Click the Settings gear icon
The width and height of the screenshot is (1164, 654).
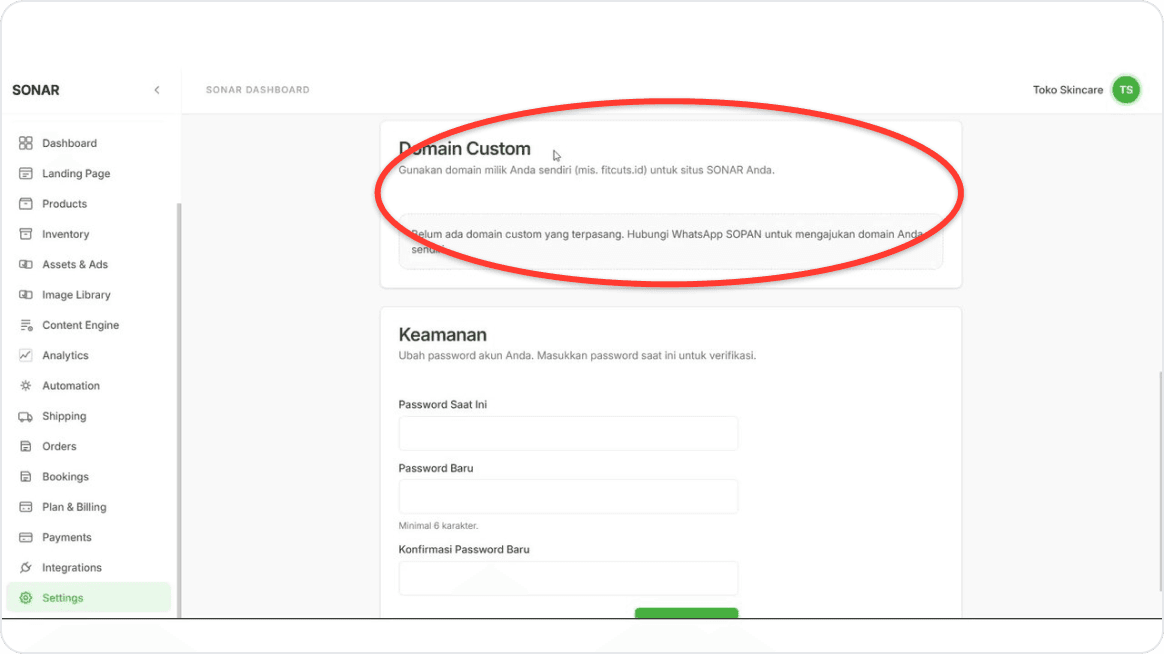[25, 598]
